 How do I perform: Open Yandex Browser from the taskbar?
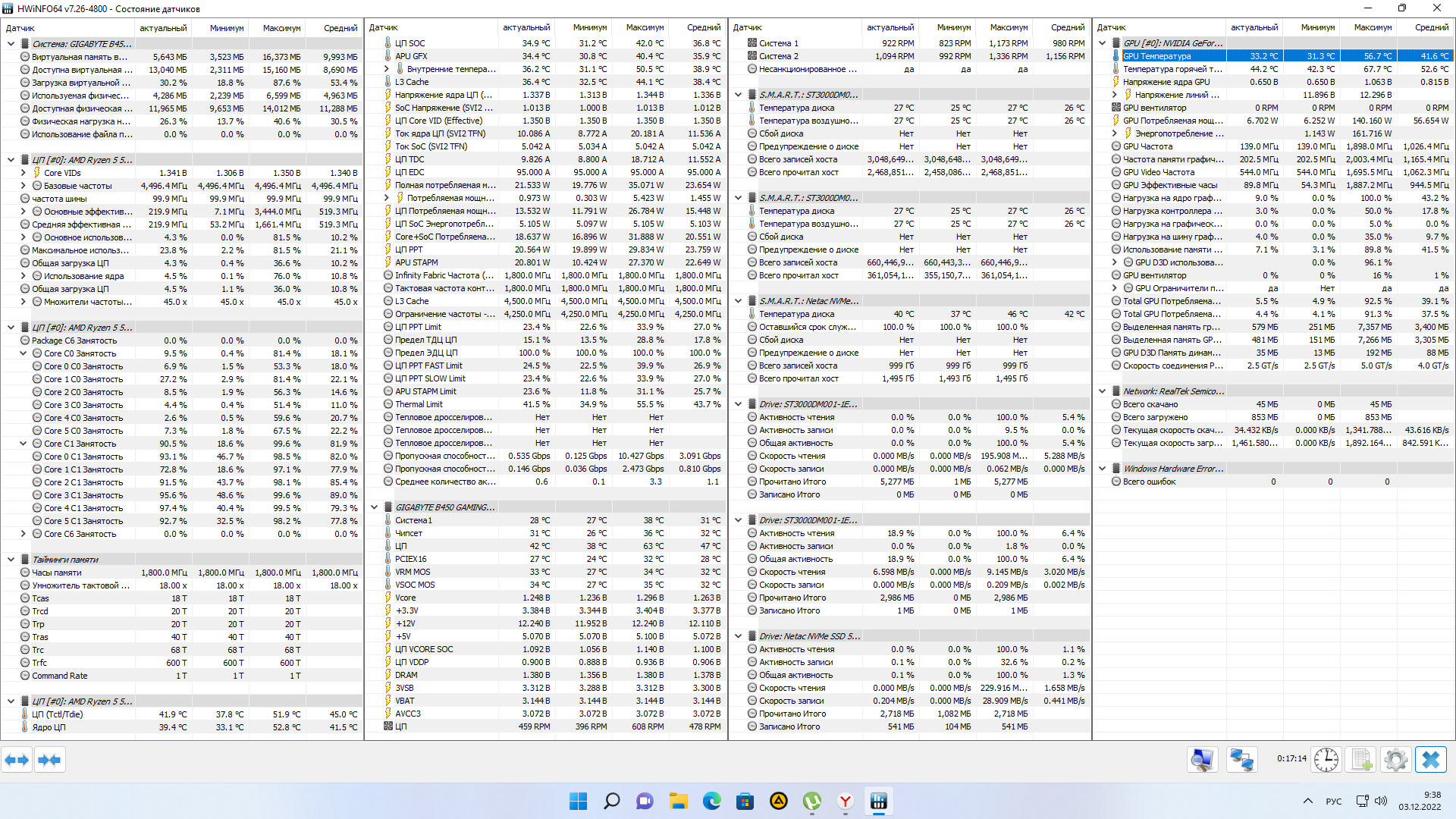pos(846,801)
